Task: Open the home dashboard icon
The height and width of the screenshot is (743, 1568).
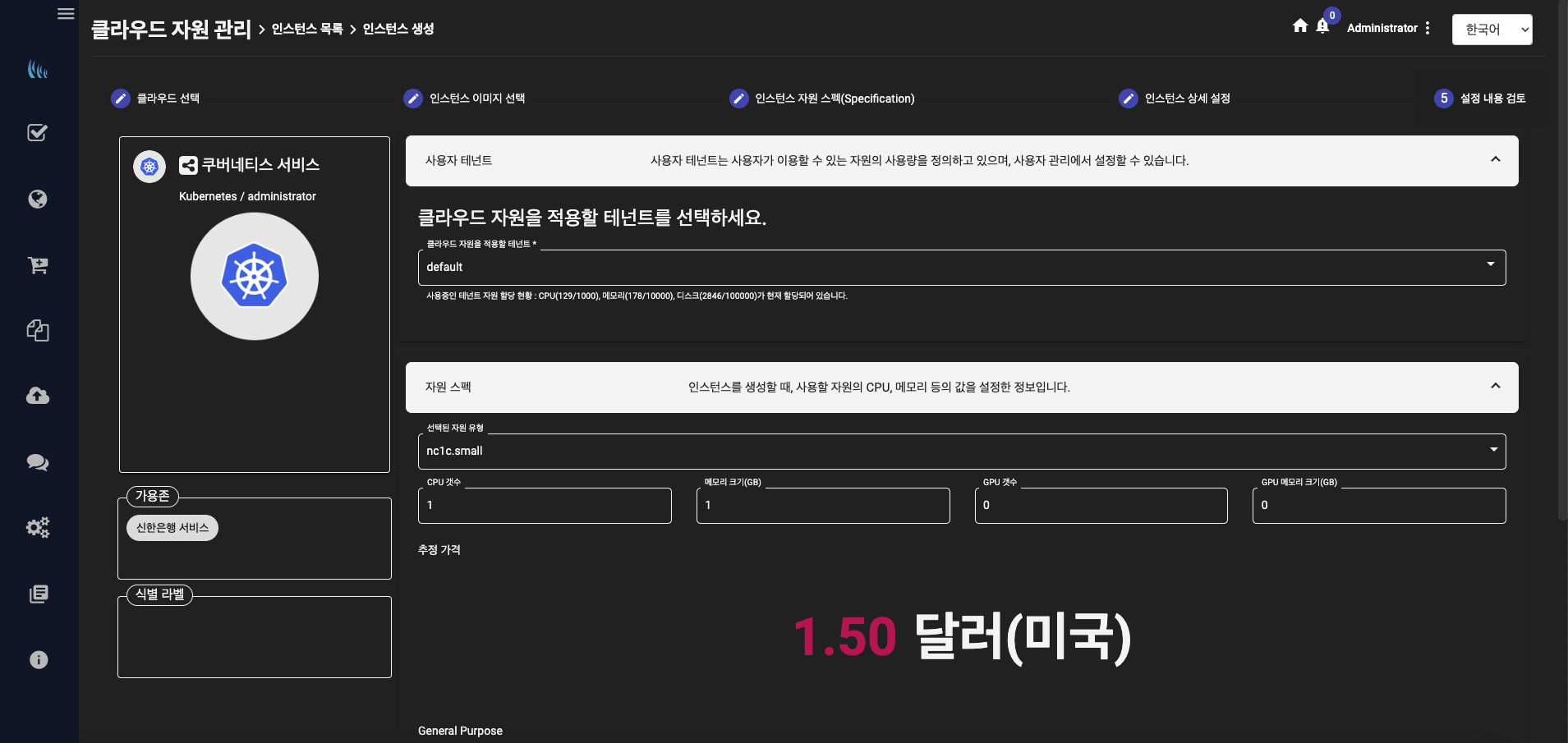Action: pyautogui.click(x=1300, y=25)
